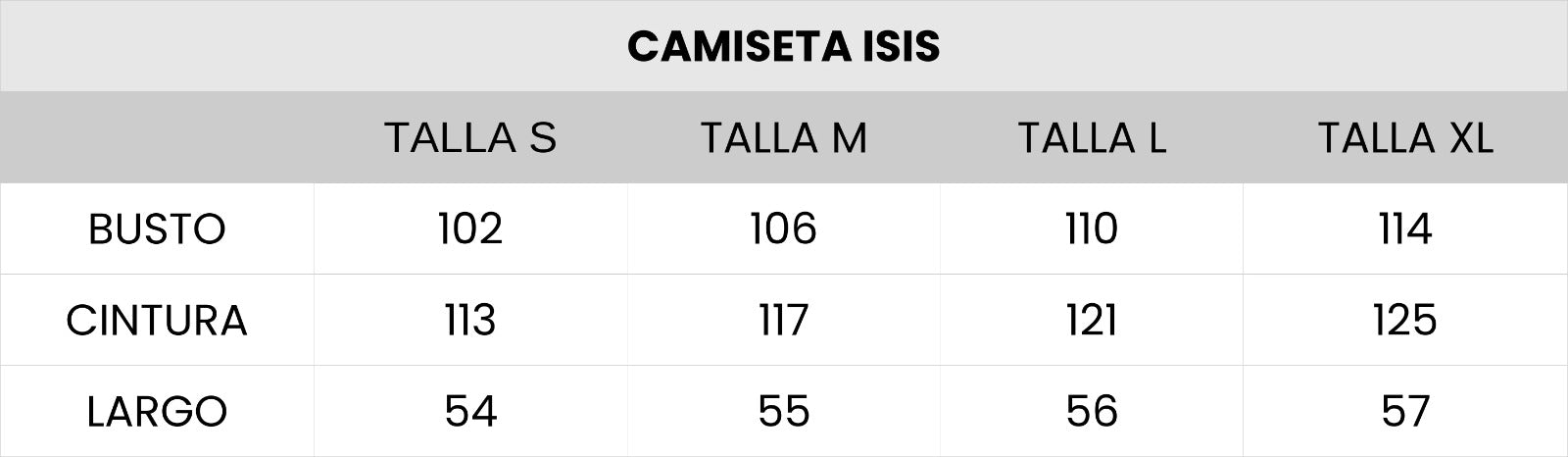Select the largo value 57
The image size is (1568, 457).
tap(1405, 412)
